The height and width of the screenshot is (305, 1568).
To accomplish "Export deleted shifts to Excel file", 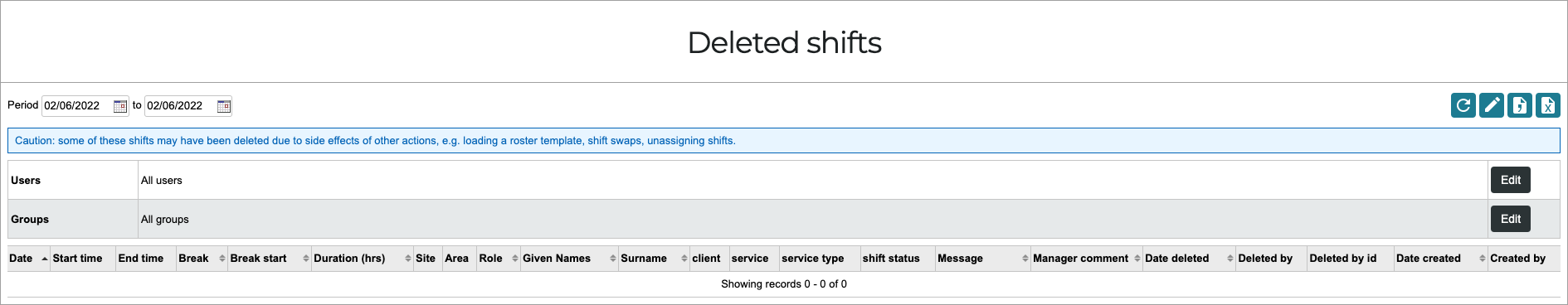I will pos(1547,105).
